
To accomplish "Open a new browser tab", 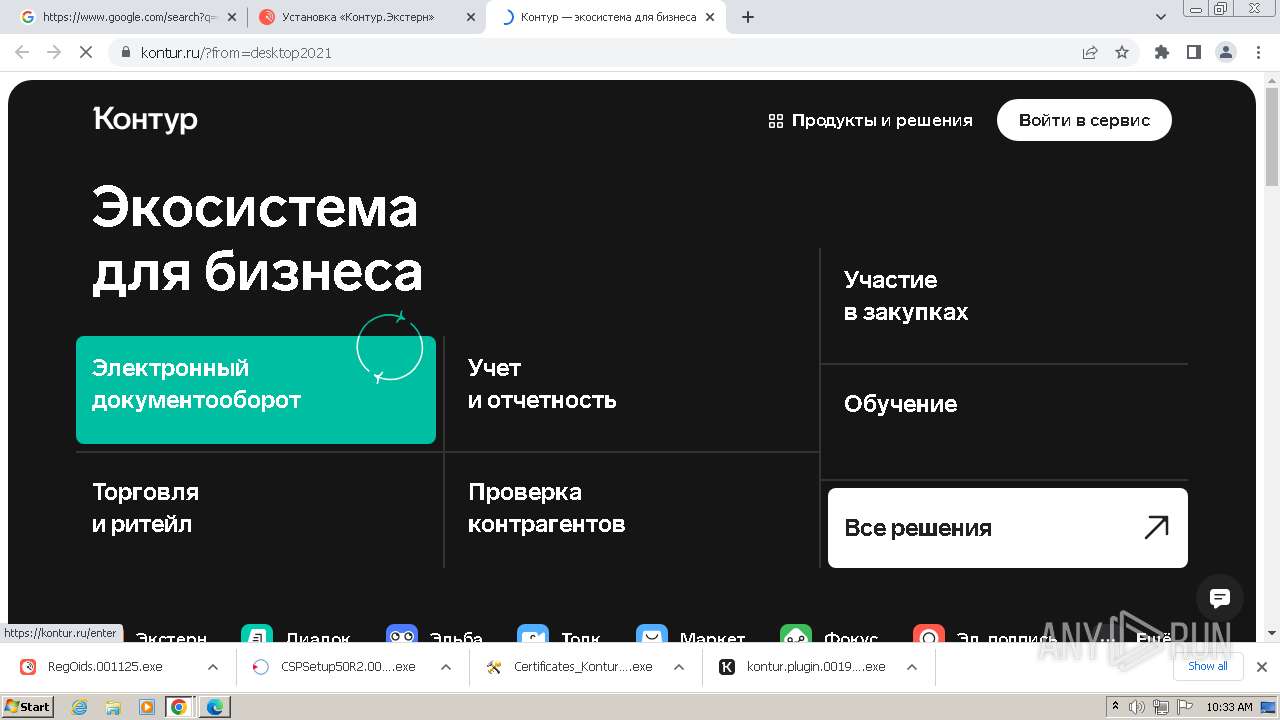I will tap(747, 17).
